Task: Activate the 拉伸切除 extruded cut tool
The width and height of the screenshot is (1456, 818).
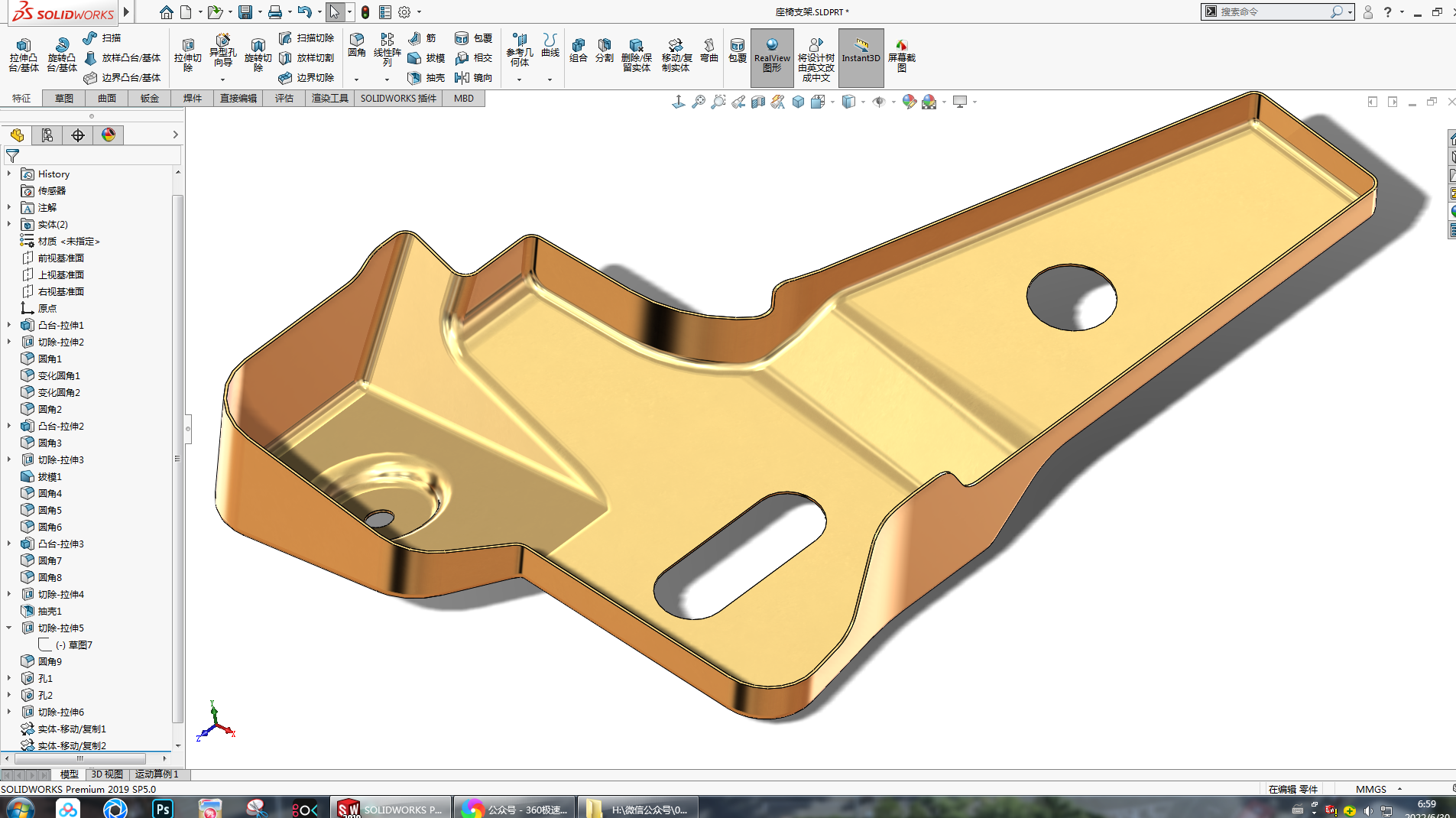Action: [188, 55]
